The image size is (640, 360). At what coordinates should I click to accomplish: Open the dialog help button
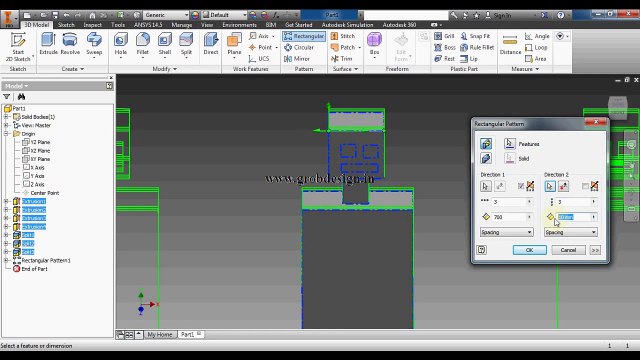tap(481, 250)
